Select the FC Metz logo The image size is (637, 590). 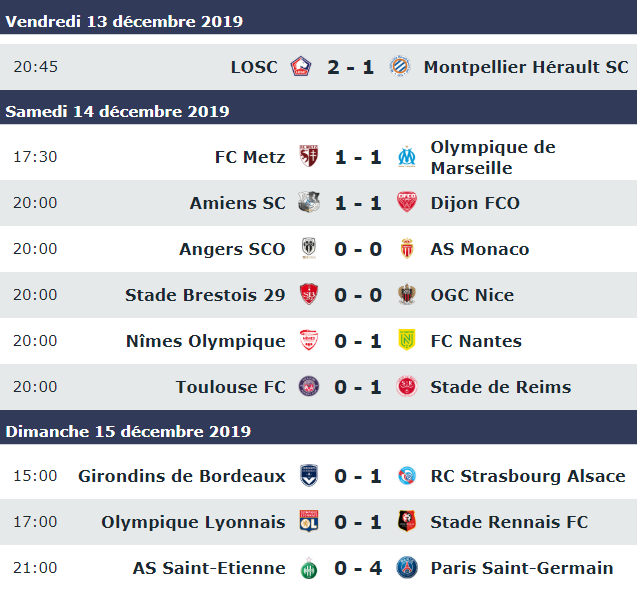309,156
